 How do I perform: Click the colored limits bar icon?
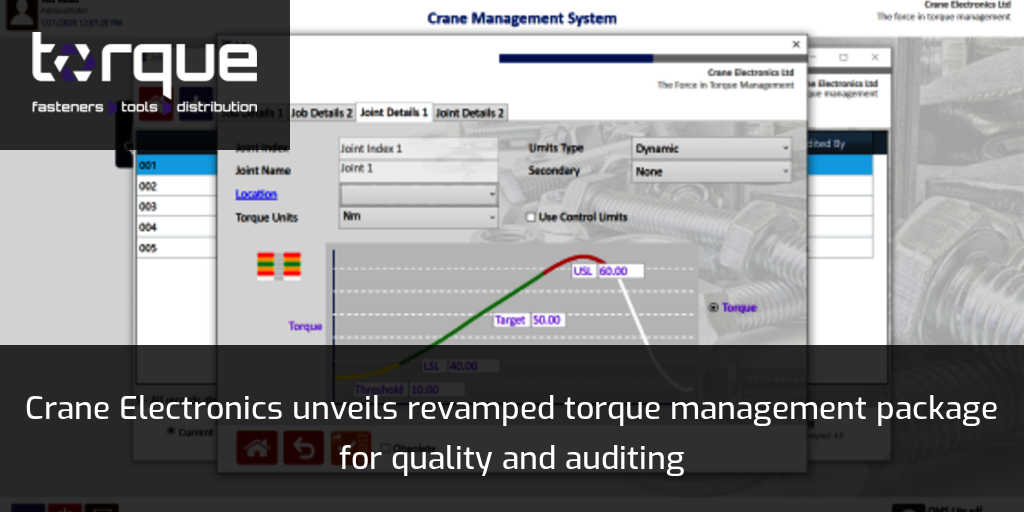pos(279,265)
